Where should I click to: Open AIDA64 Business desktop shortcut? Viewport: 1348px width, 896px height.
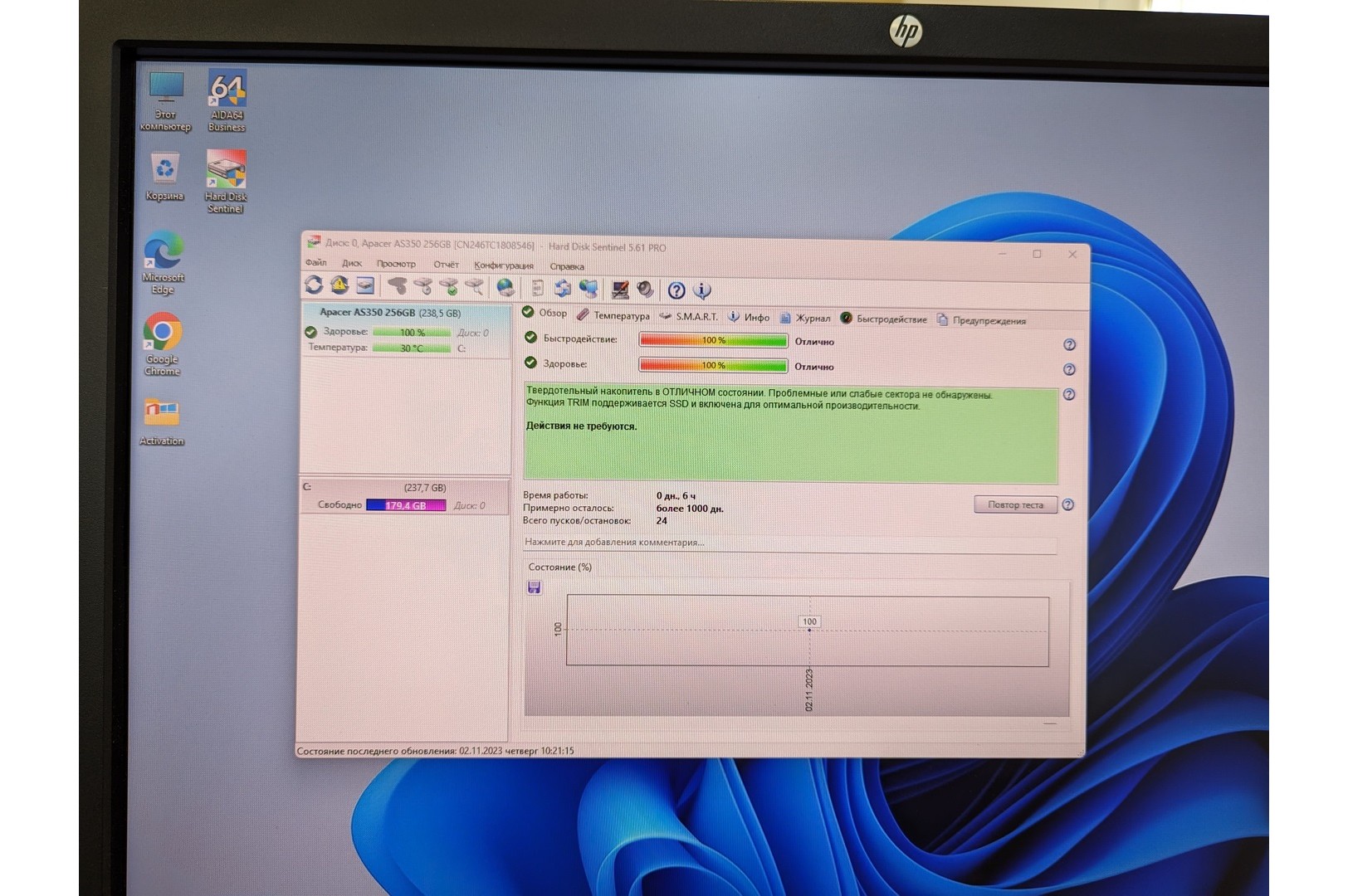click(227, 100)
